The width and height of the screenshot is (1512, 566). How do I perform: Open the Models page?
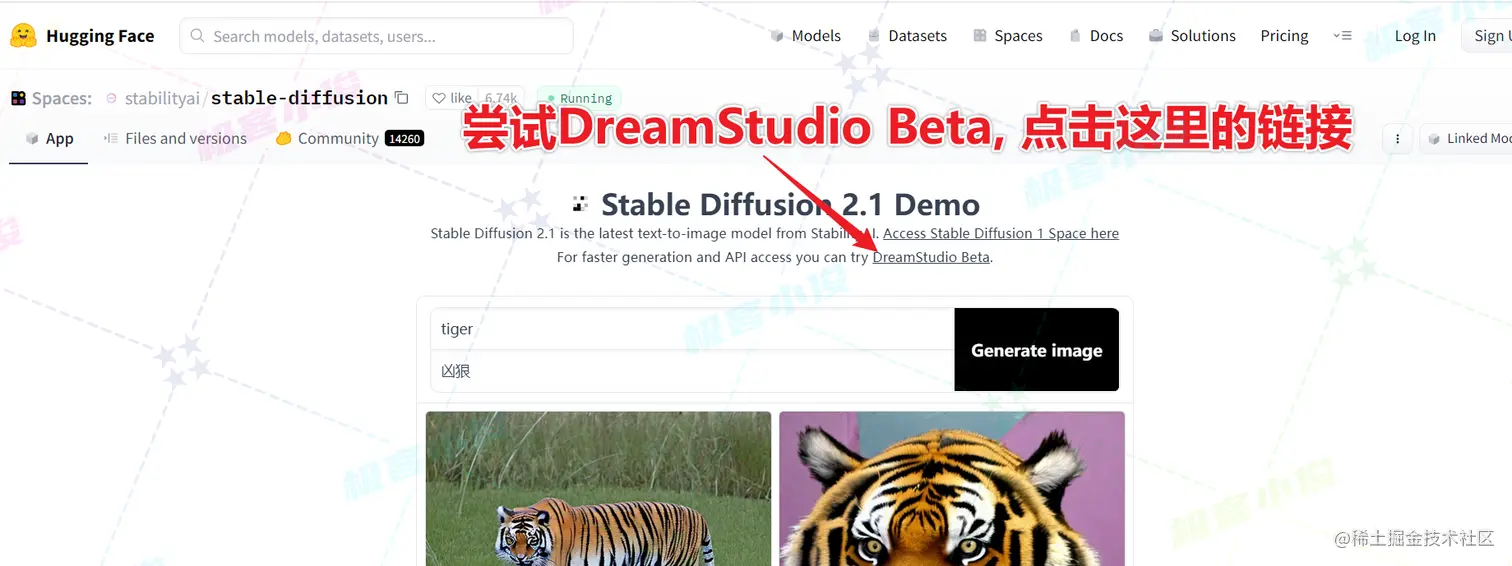point(805,36)
